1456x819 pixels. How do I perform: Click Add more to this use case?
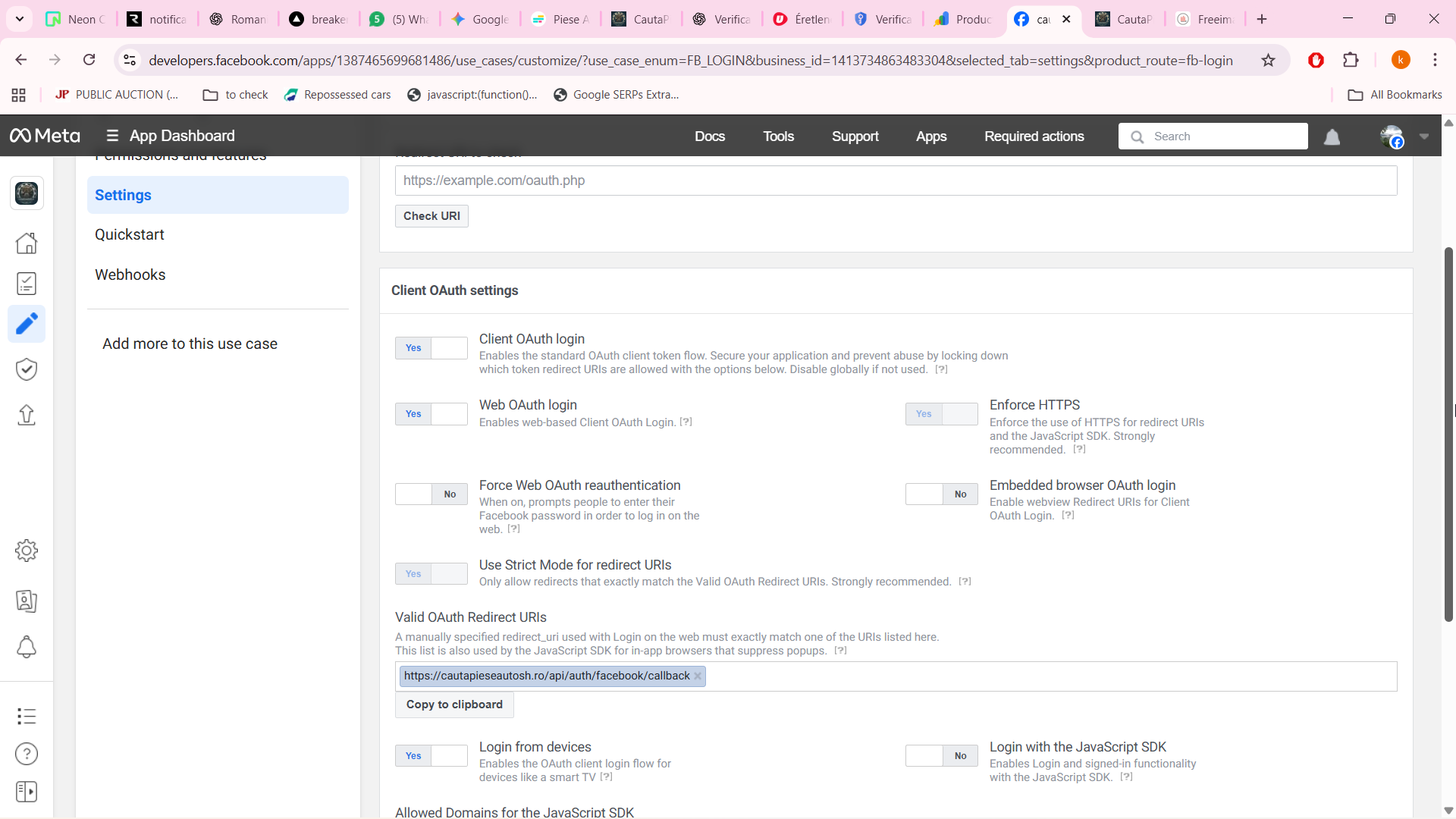(x=190, y=344)
